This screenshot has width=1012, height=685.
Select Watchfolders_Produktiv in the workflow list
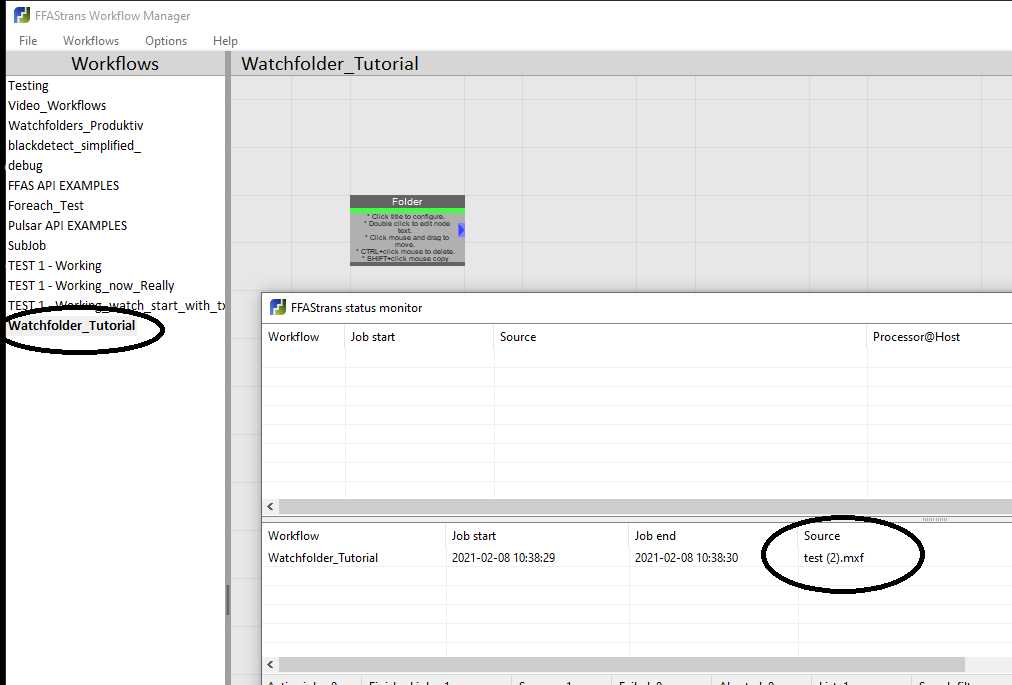pyautogui.click(x=76, y=125)
